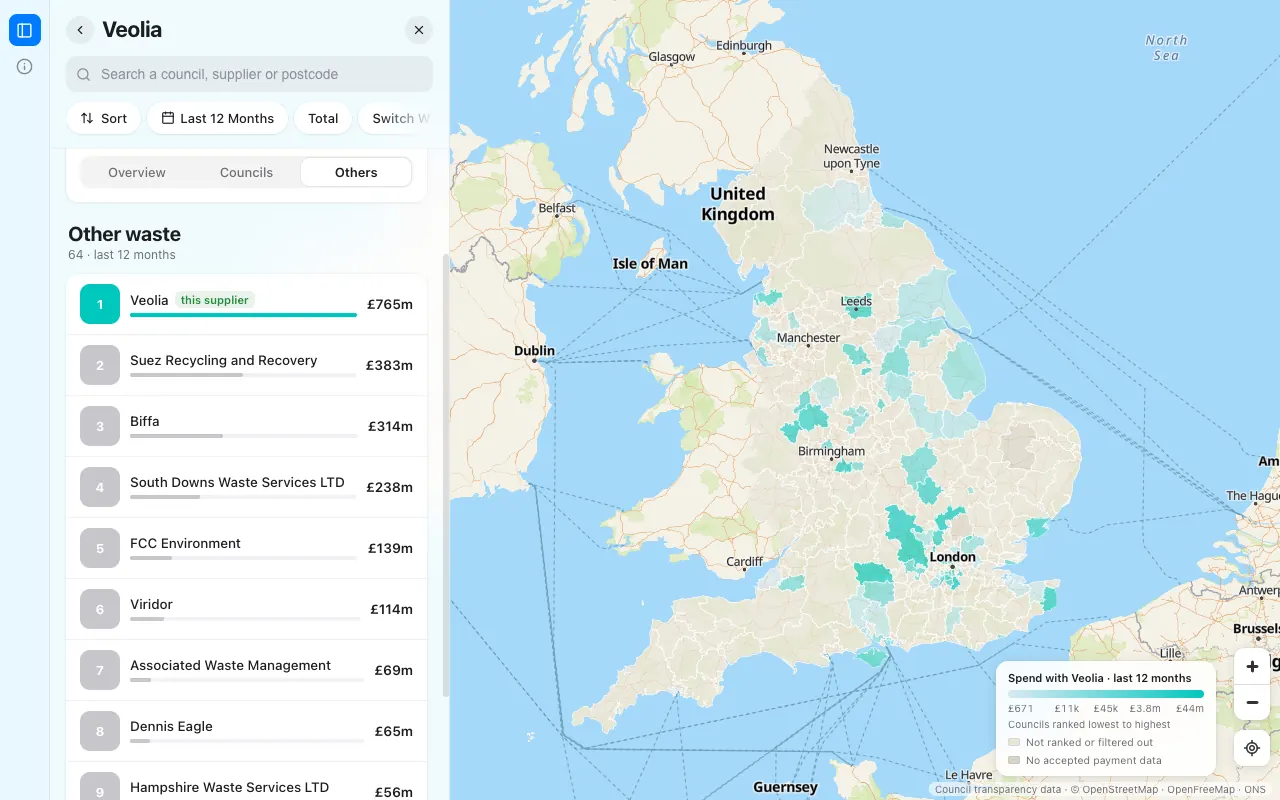Viewport: 1280px width, 800px height.
Task: Switch to the Overview tab
Action: [x=137, y=172]
